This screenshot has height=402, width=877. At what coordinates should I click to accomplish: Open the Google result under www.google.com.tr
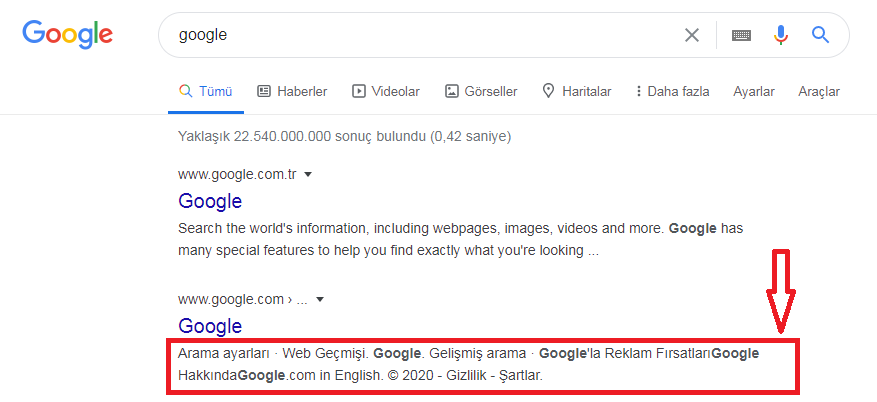210,201
